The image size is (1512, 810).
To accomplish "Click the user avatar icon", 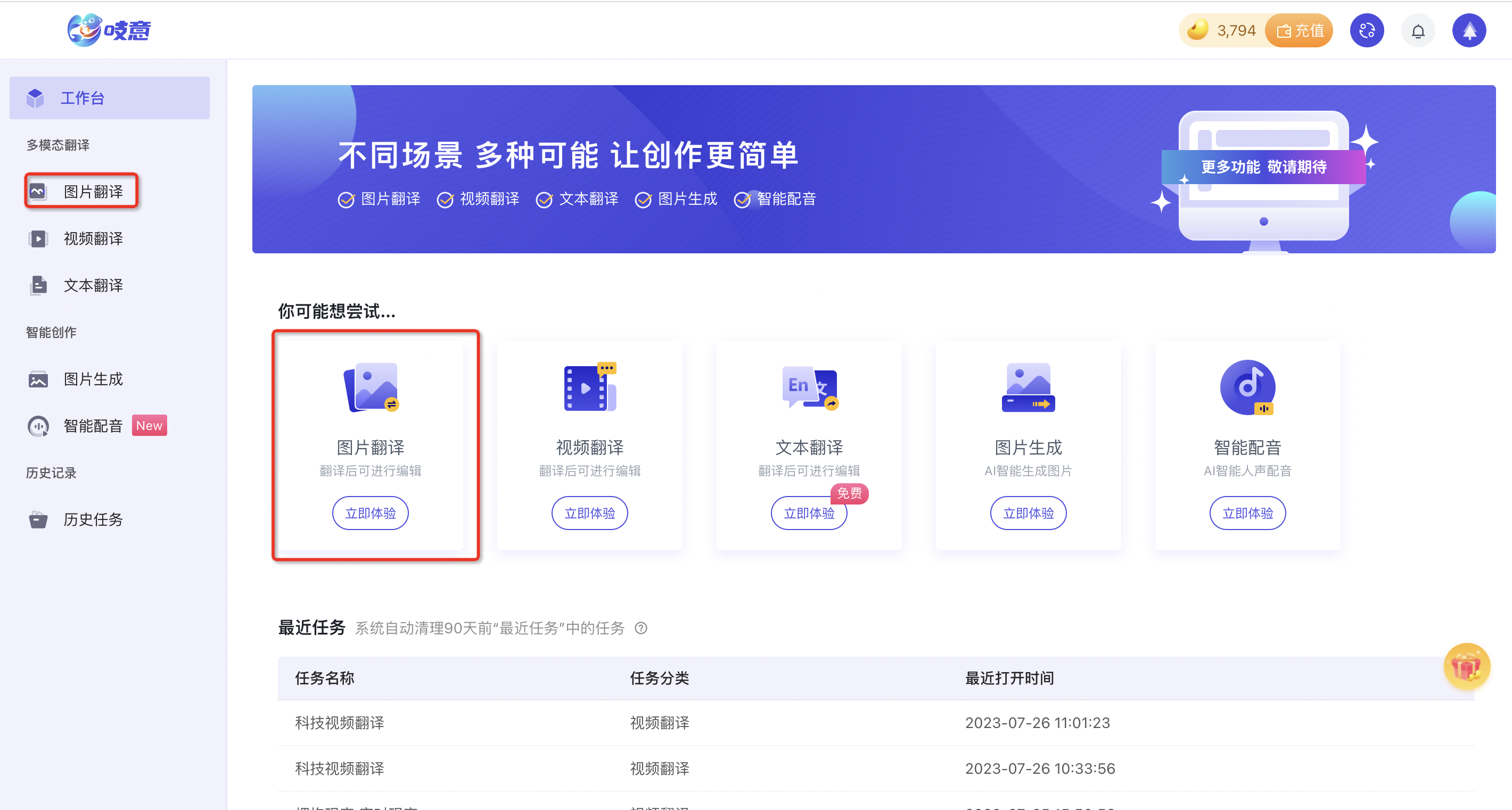I will click(x=1468, y=31).
